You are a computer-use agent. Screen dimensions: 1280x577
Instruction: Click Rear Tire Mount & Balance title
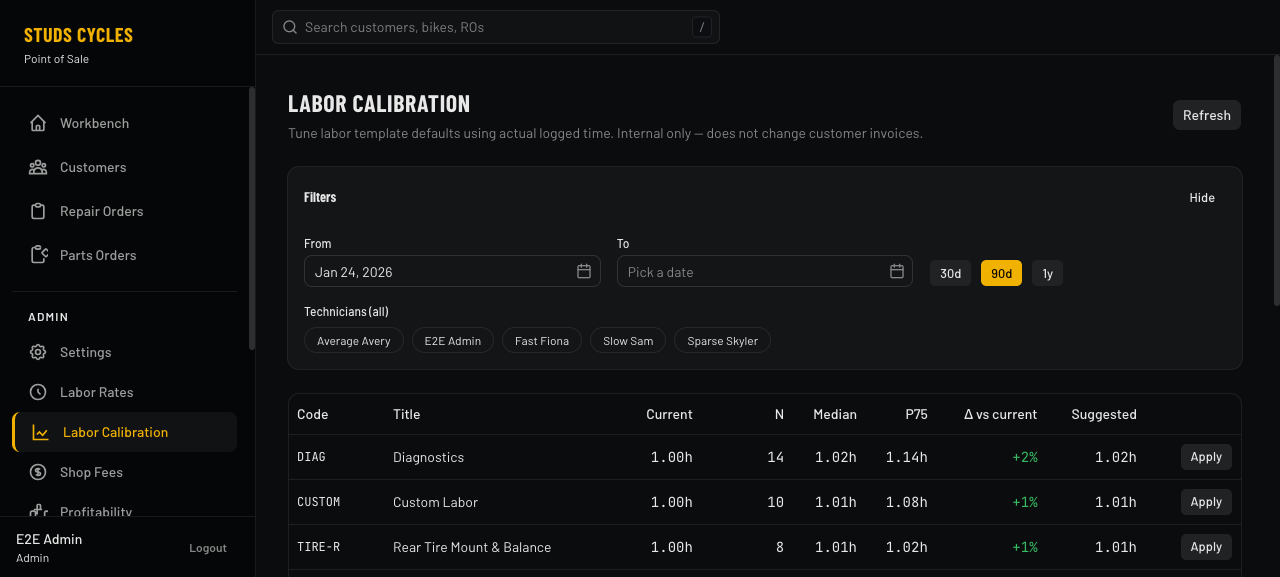click(x=472, y=547)
